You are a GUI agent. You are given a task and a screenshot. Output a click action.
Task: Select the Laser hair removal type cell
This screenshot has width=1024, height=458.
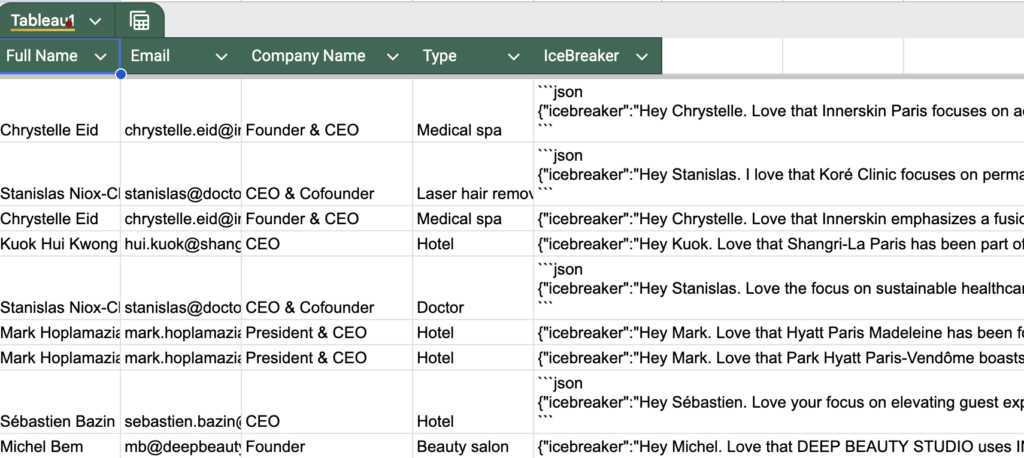[x=472, y=193]
